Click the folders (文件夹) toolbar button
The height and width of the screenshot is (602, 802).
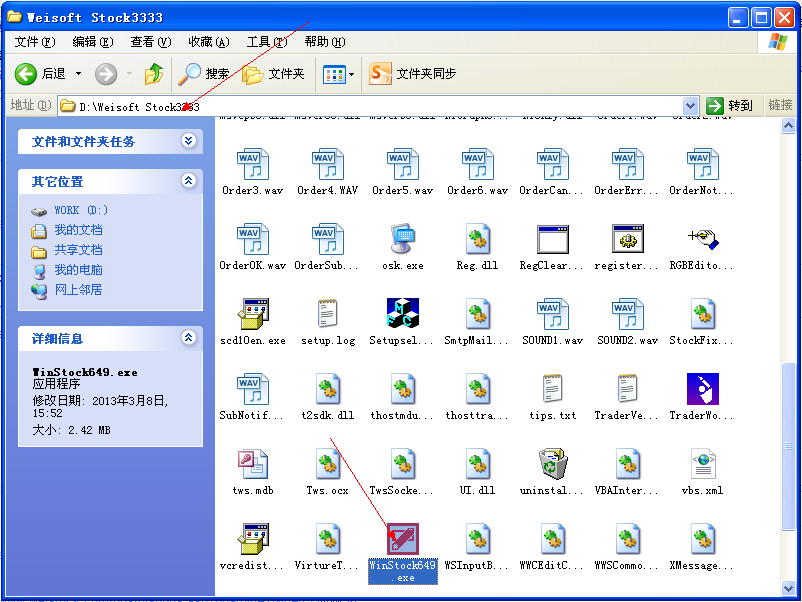(x=274, y=74)
